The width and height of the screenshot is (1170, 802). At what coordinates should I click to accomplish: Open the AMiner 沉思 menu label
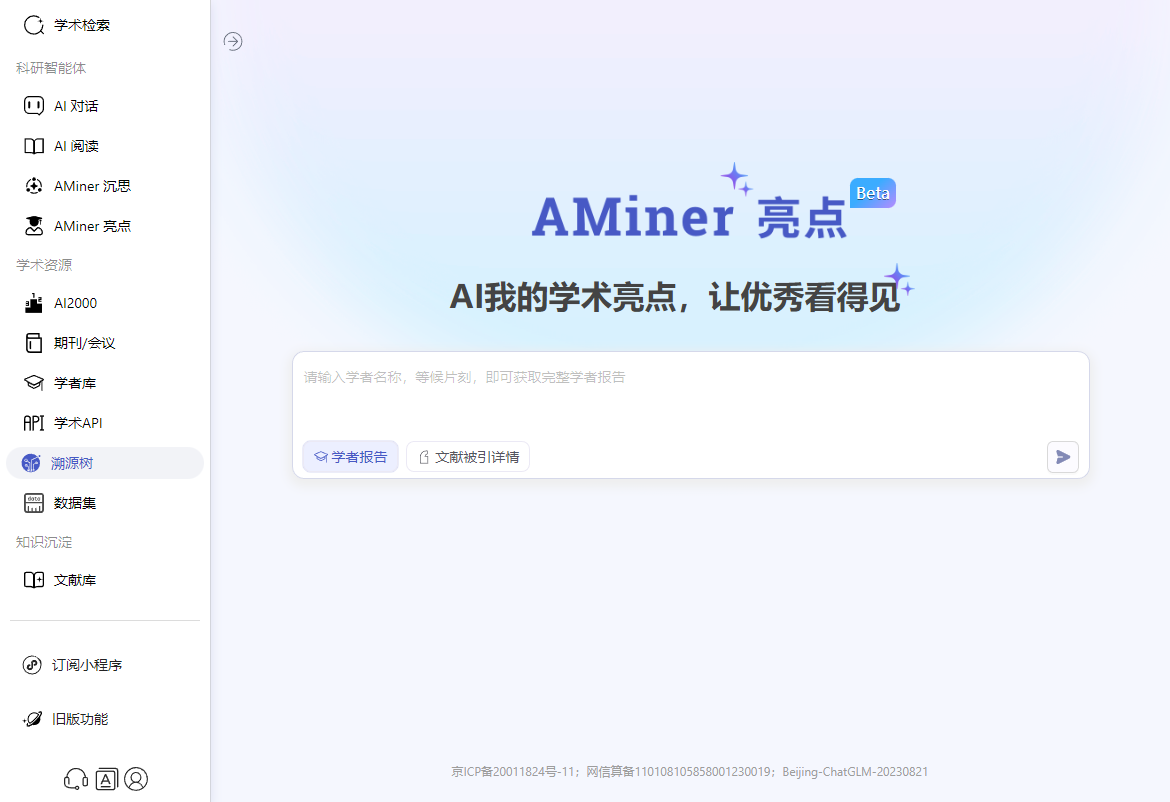click(93, 186)
